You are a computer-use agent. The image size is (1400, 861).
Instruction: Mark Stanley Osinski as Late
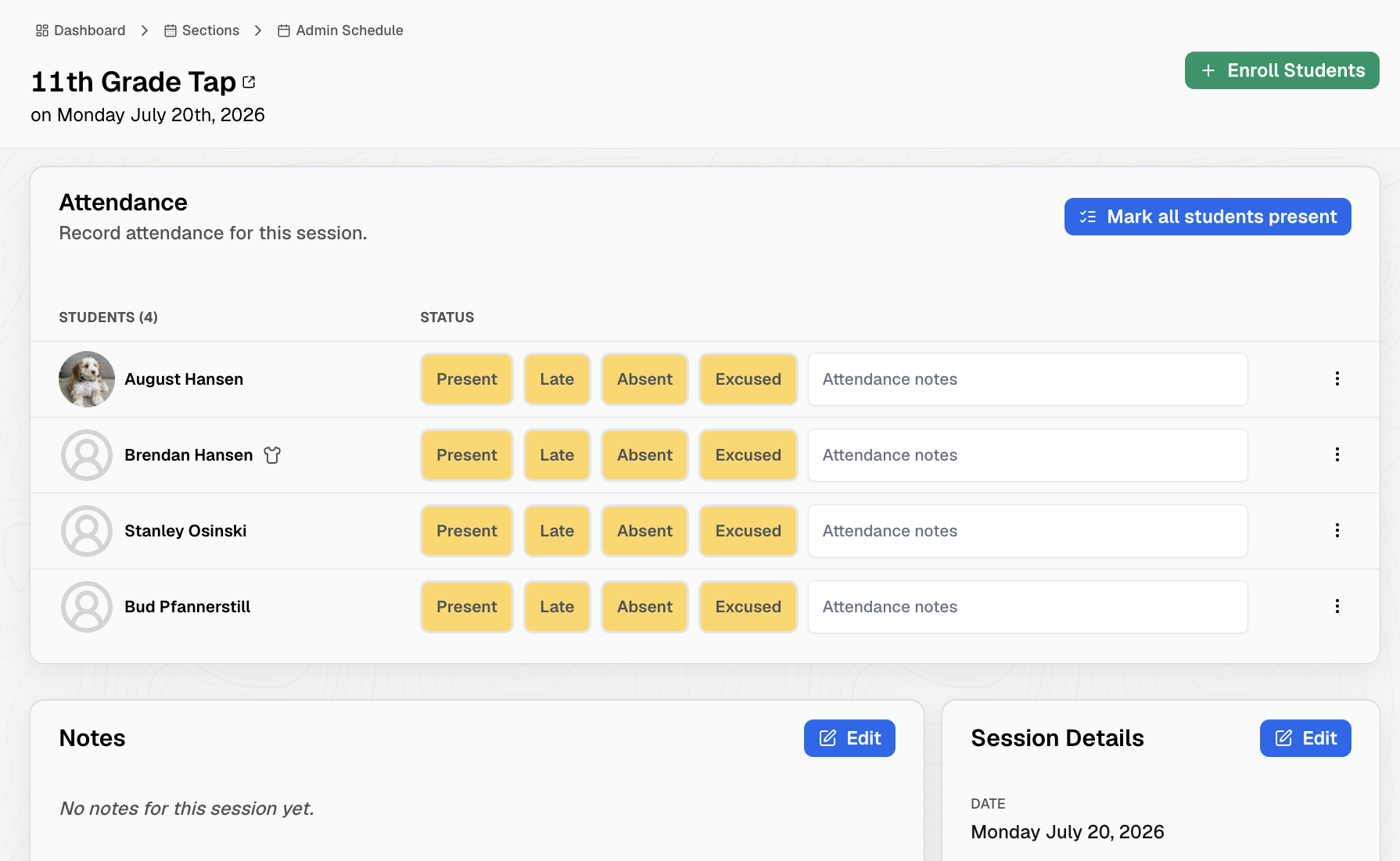557,531
